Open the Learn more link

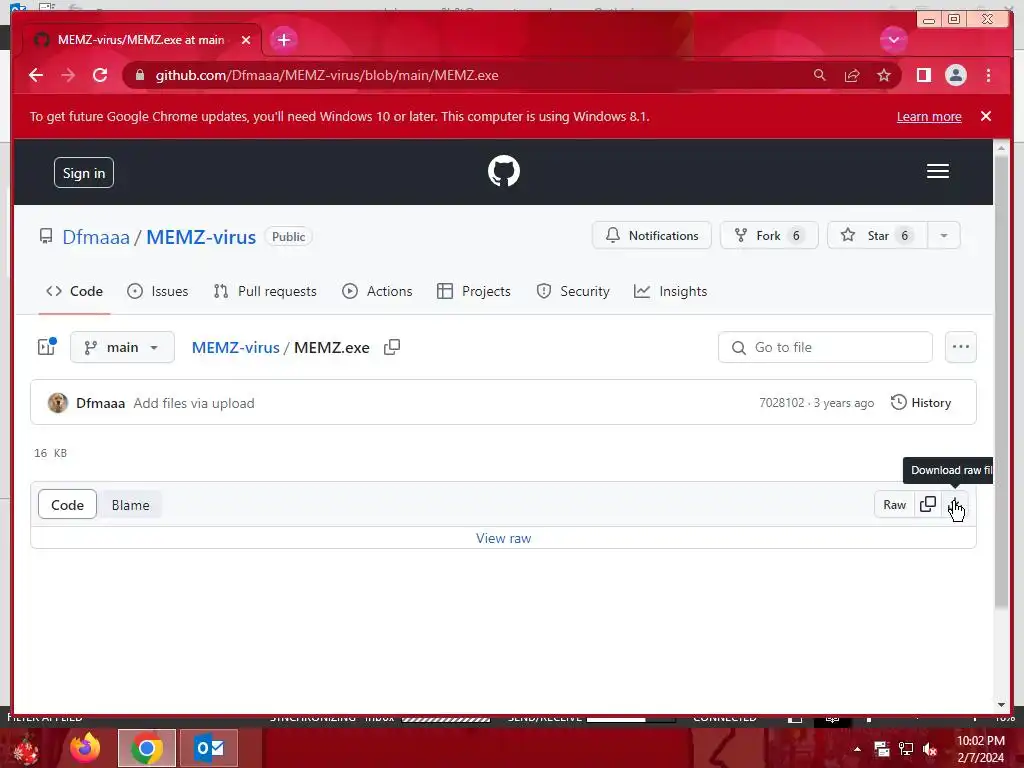tap(929, 116)
